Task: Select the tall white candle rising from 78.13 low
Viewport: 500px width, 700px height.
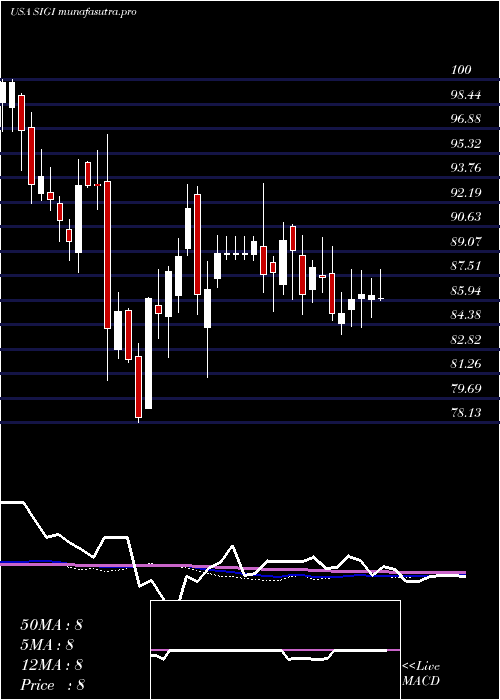Action: click(148, 354)
